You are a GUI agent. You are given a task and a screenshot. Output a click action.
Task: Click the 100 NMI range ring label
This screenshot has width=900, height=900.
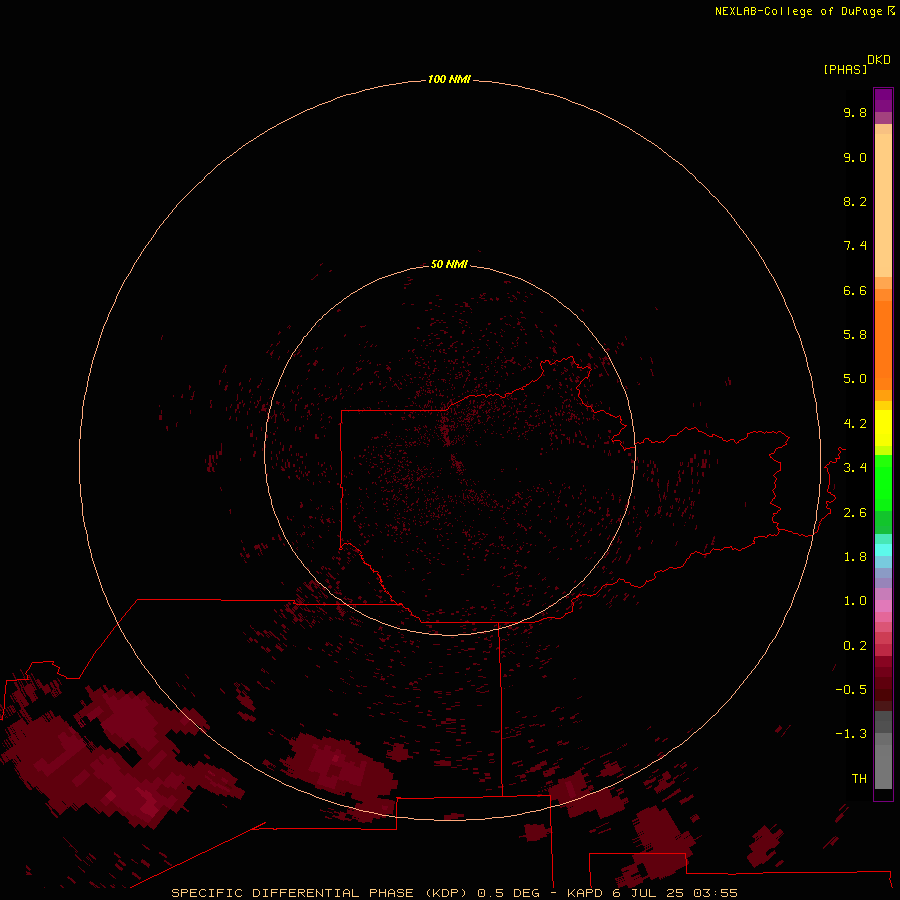click(x=449, y=79)
